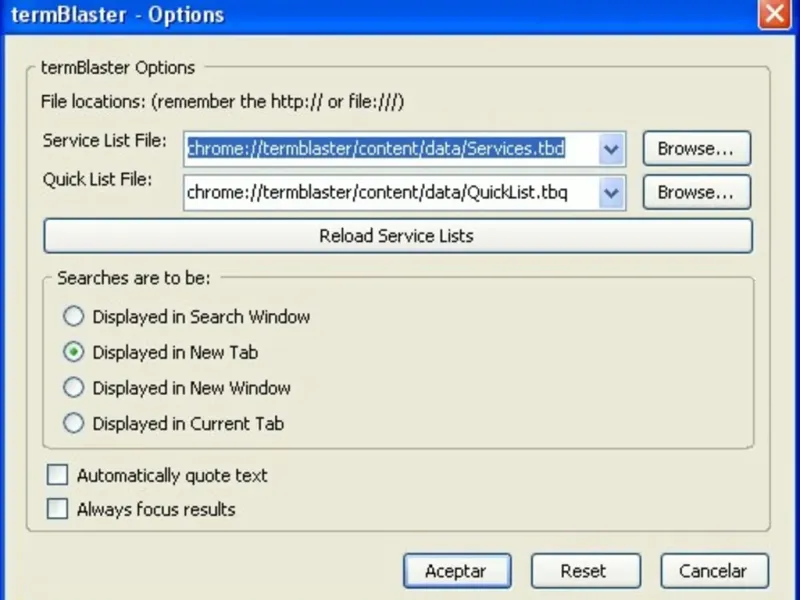The image size is (800, 600).
Task: Choose Displayed in New Window option
Action: point(73,388)
